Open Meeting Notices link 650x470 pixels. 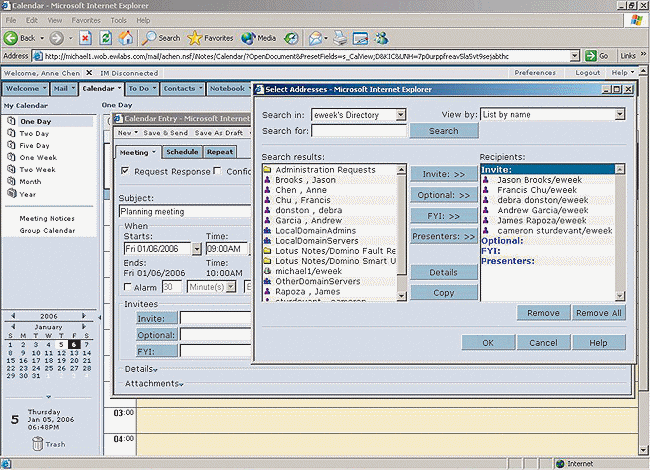47,218
